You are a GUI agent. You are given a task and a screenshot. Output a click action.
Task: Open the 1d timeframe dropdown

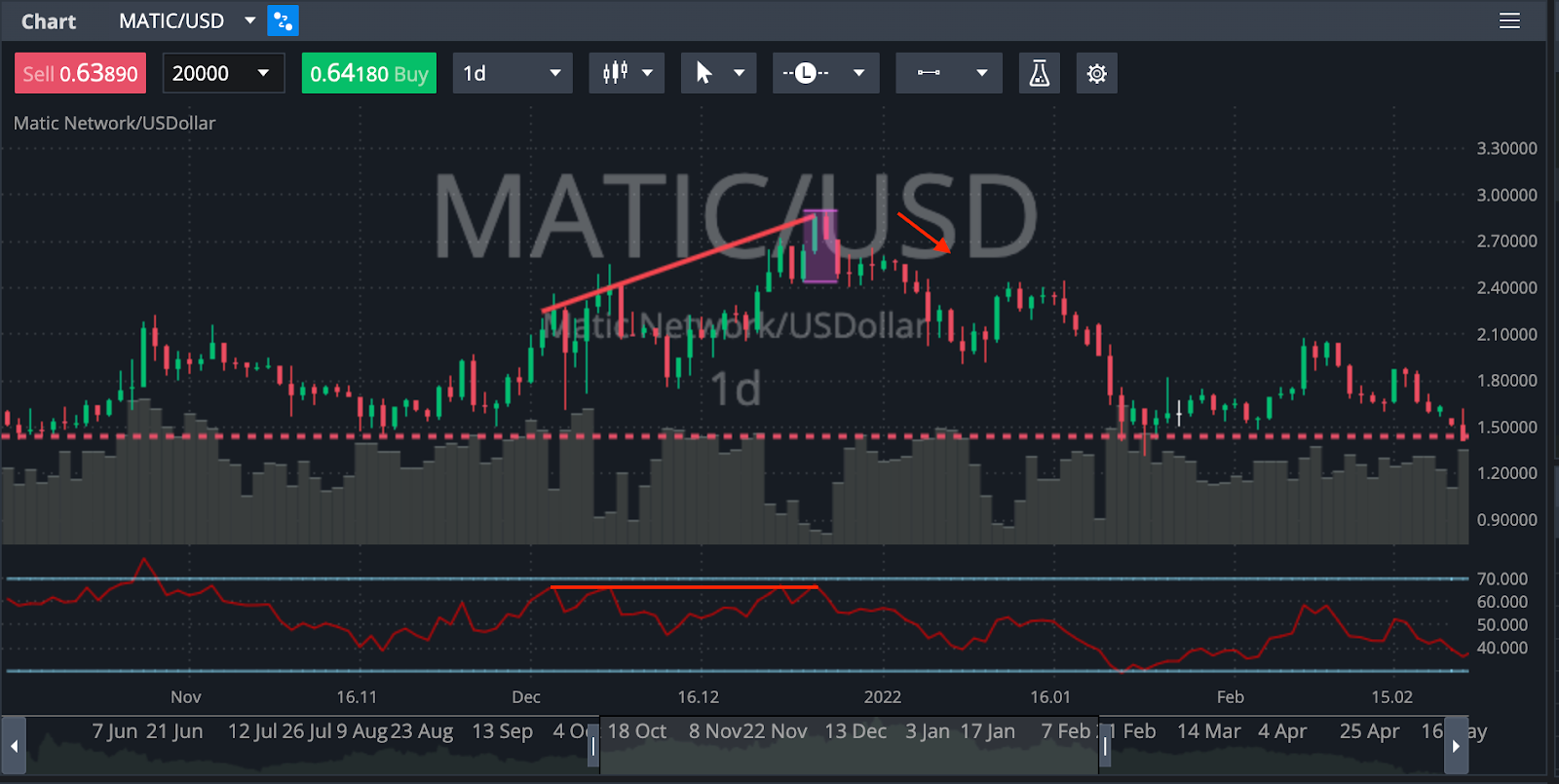point(513,73)
